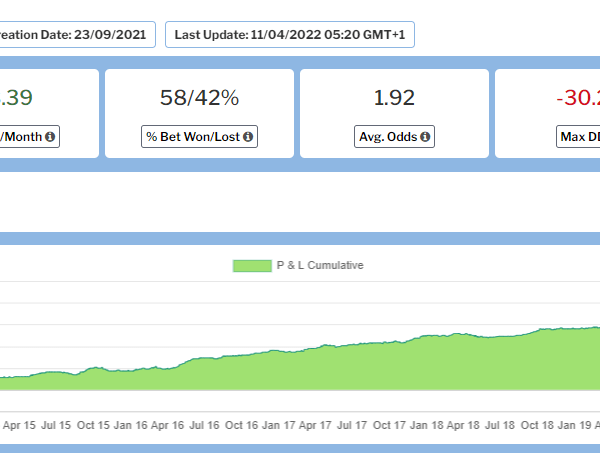Click the Max DD label button
The height and width of the screenshot is (464, 600).
(x=578, y=137)
